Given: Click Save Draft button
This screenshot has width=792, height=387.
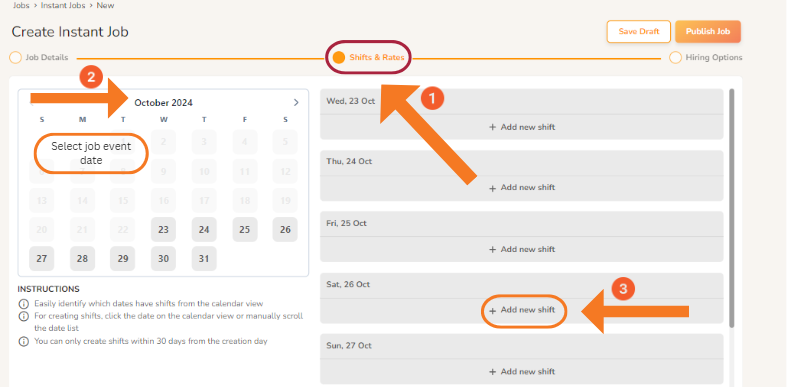Looking at the screenshot, I should [x=639, y=31].
